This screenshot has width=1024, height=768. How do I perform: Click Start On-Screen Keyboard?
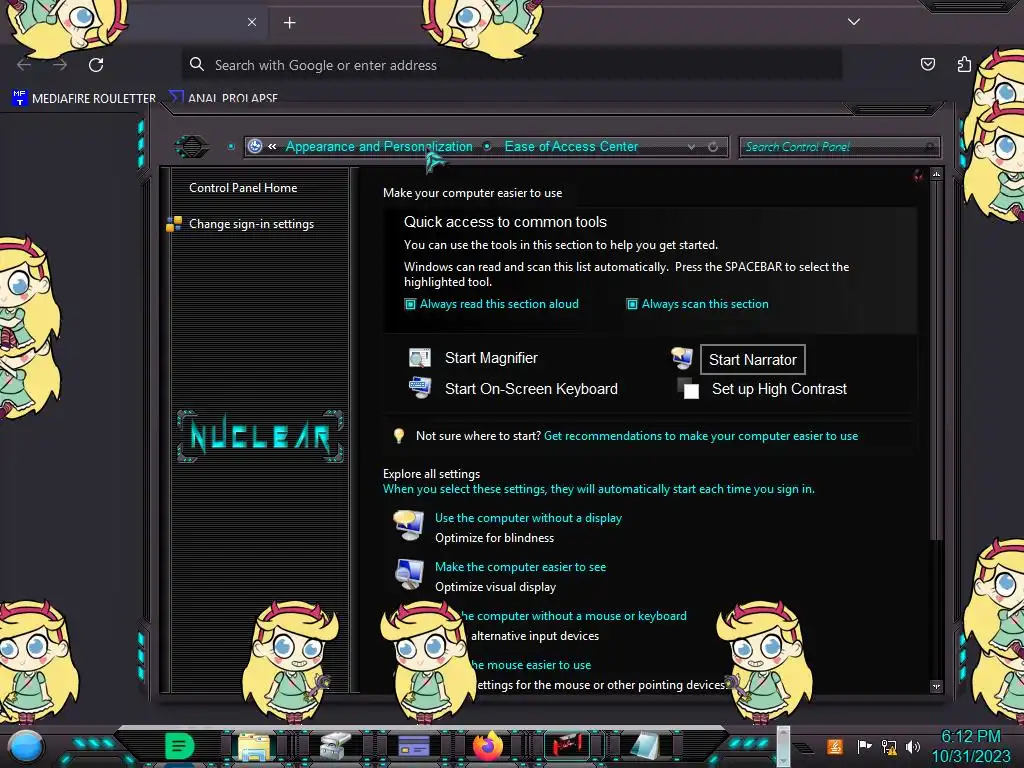531,389
